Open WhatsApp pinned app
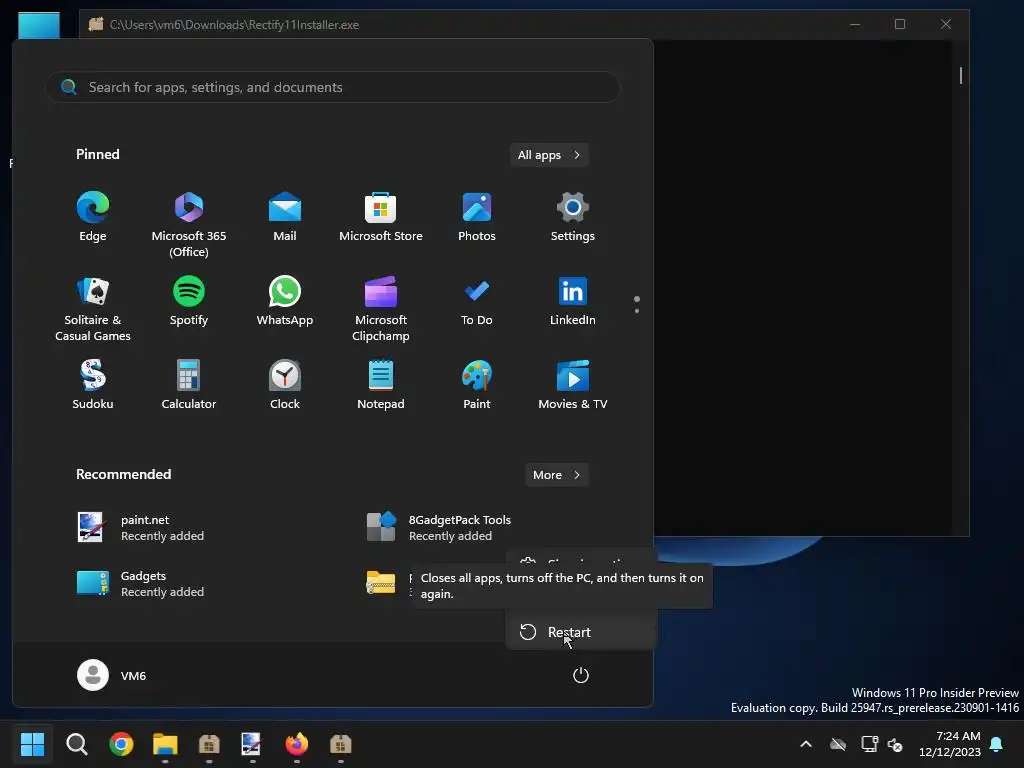Viewport: 1024px width, 768px height. (x=285, y=300)
